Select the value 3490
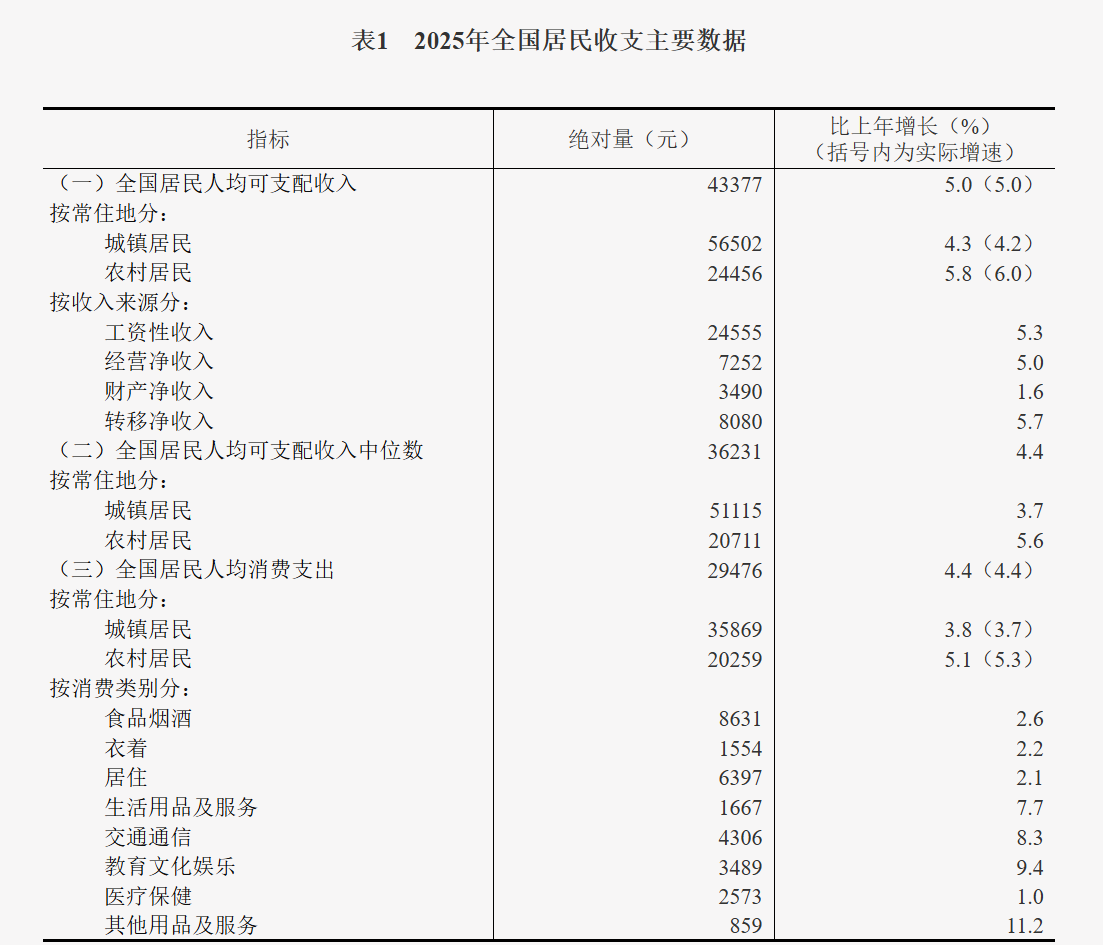Screen dimensions: 1103x945 point(740,393)
